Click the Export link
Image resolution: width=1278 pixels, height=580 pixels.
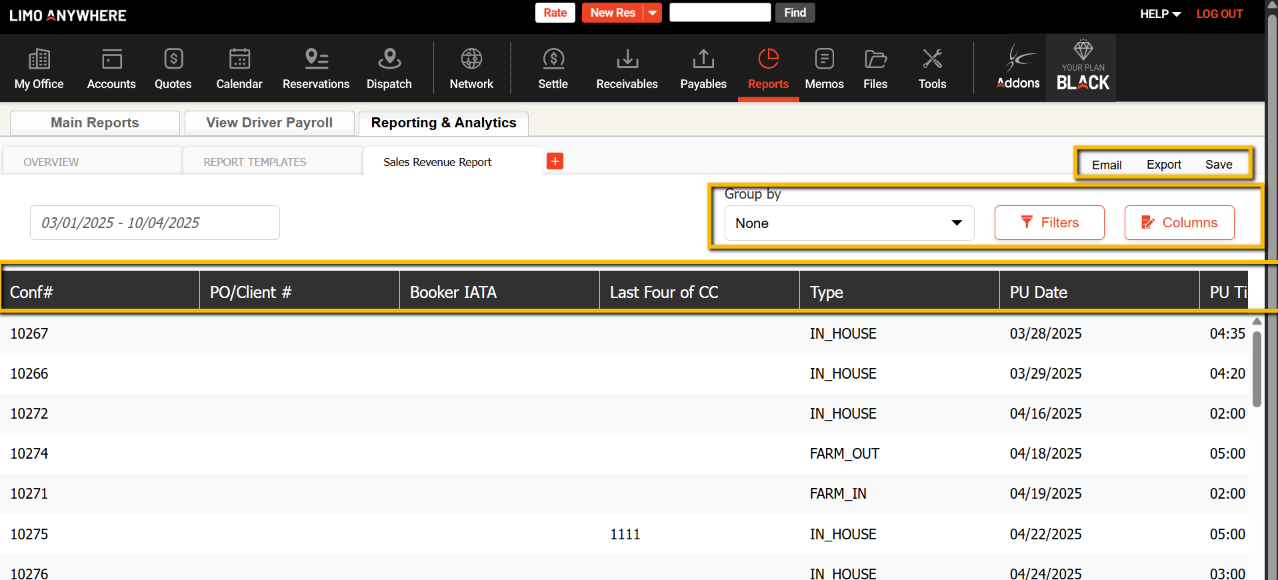[x=1164, y=165]
